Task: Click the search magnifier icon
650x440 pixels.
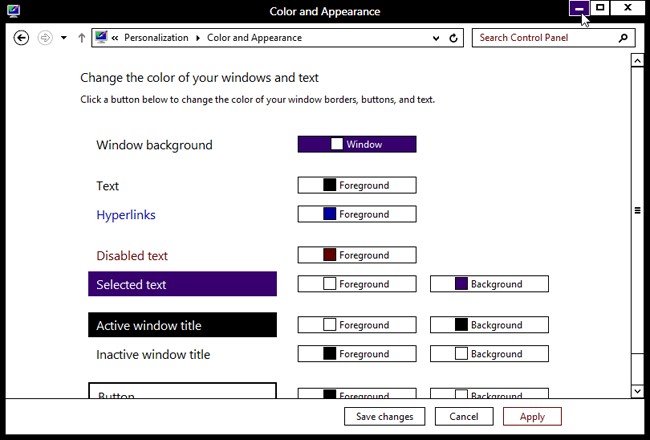Action: click(x=623, y=38)
